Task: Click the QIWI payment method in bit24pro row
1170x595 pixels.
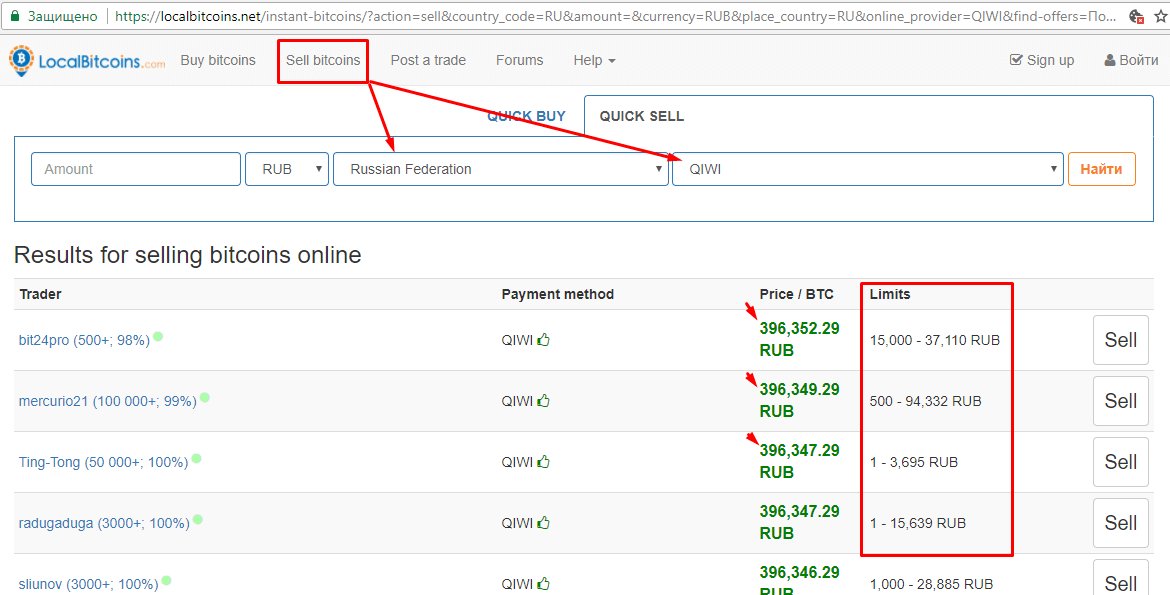Action: pyautogui.click(x=517, y=340)
